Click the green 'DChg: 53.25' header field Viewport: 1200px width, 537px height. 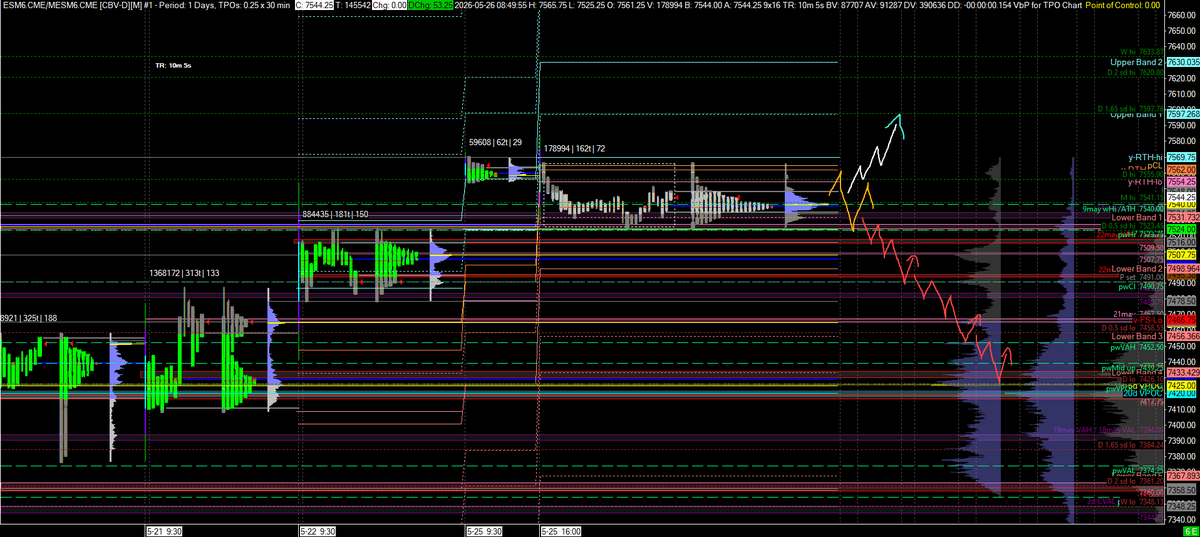tap(428, 6)
